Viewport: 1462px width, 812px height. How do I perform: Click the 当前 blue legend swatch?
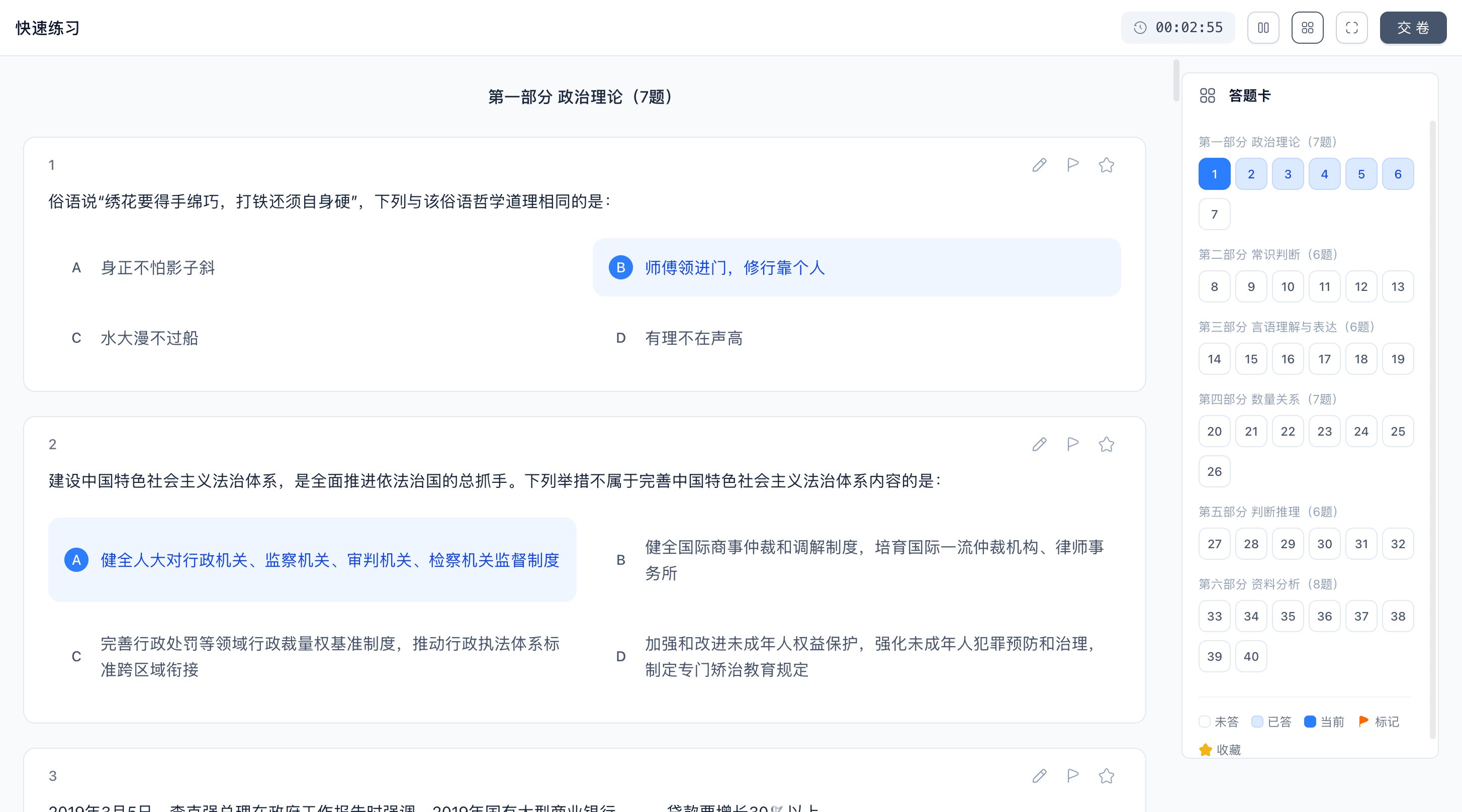click(x=1309, y=721)
